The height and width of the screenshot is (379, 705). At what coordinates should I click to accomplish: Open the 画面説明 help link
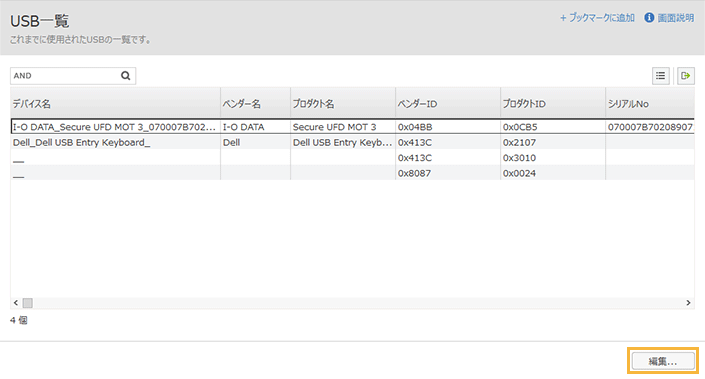point(676,18)
